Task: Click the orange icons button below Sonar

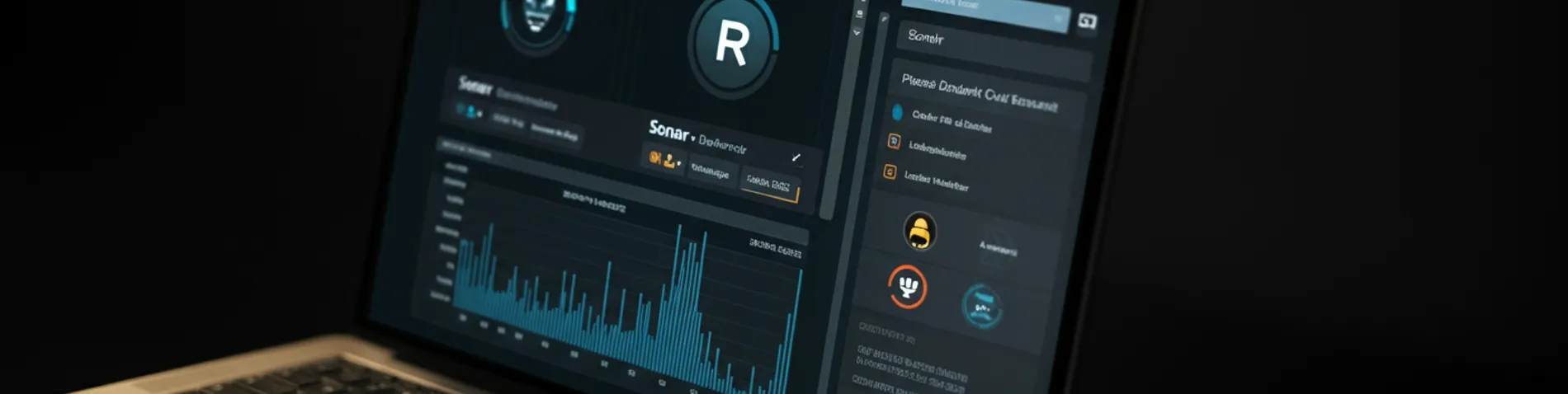Action: (664, 159)
